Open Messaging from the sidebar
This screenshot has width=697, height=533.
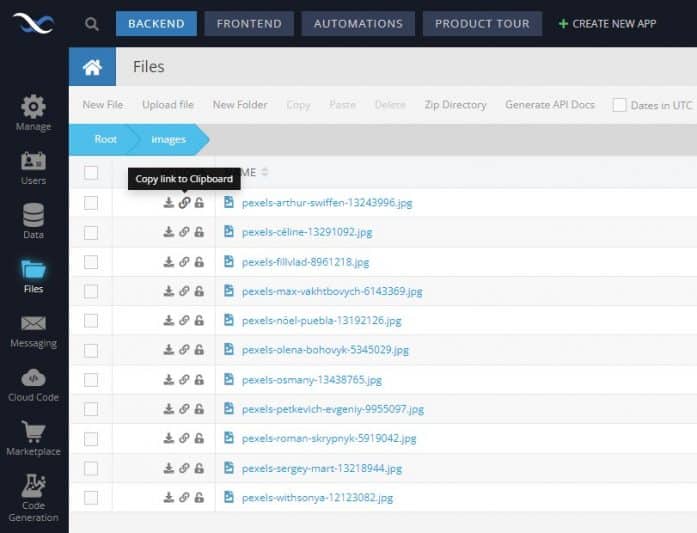pos(33,329)
